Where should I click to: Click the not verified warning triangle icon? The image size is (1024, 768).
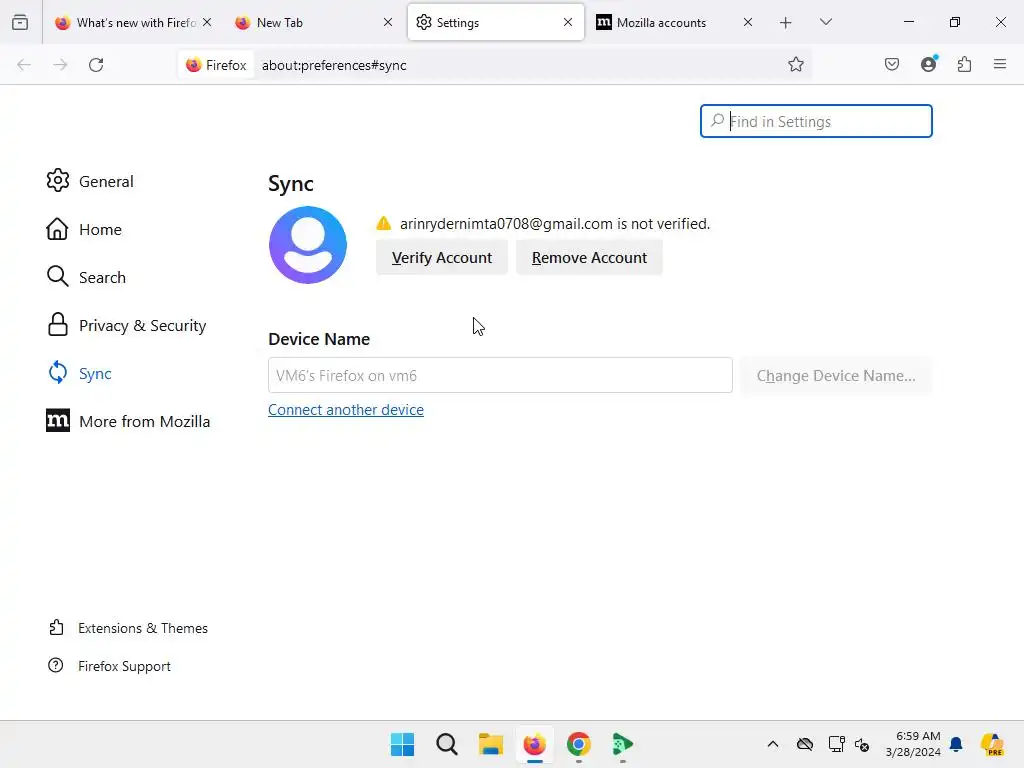tap(383, 223)
